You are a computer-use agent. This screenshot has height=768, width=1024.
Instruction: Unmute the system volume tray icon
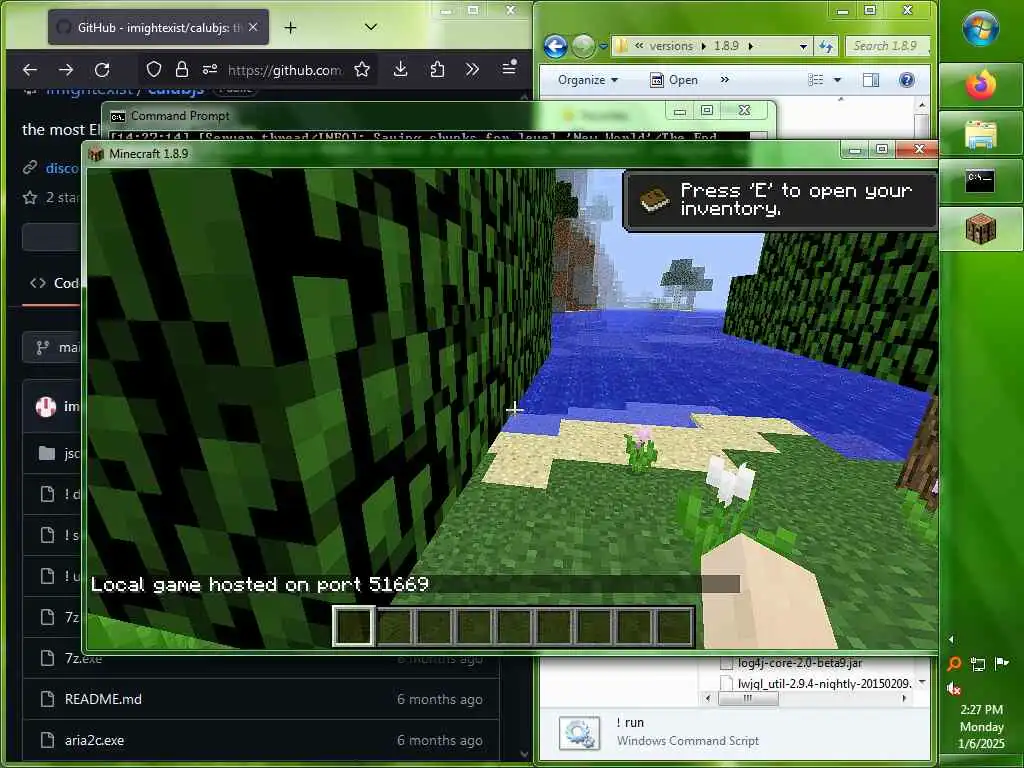tap(953, 688)
